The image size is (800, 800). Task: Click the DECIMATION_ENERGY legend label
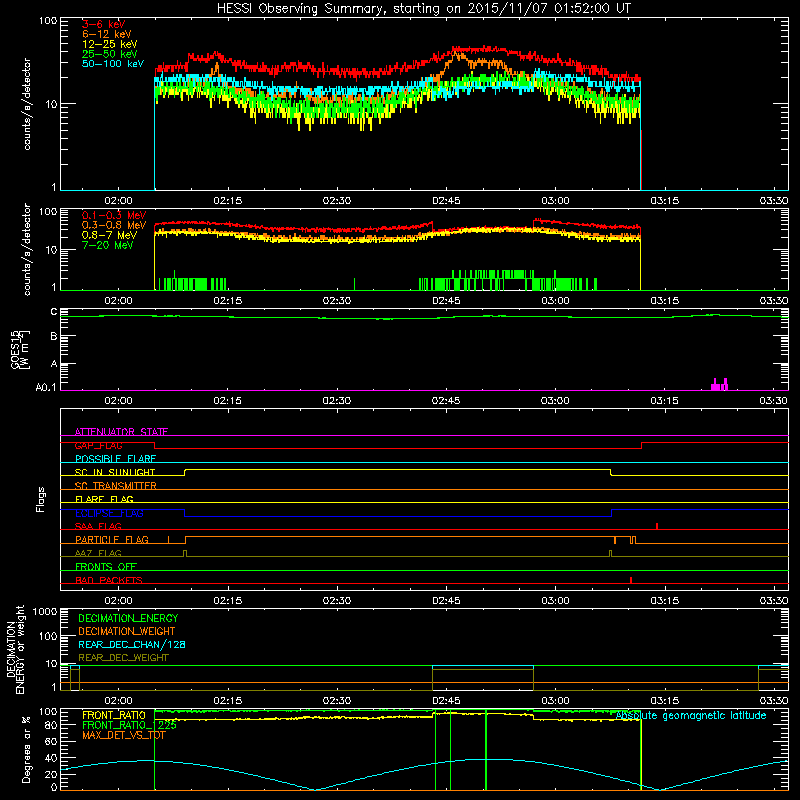128,618
